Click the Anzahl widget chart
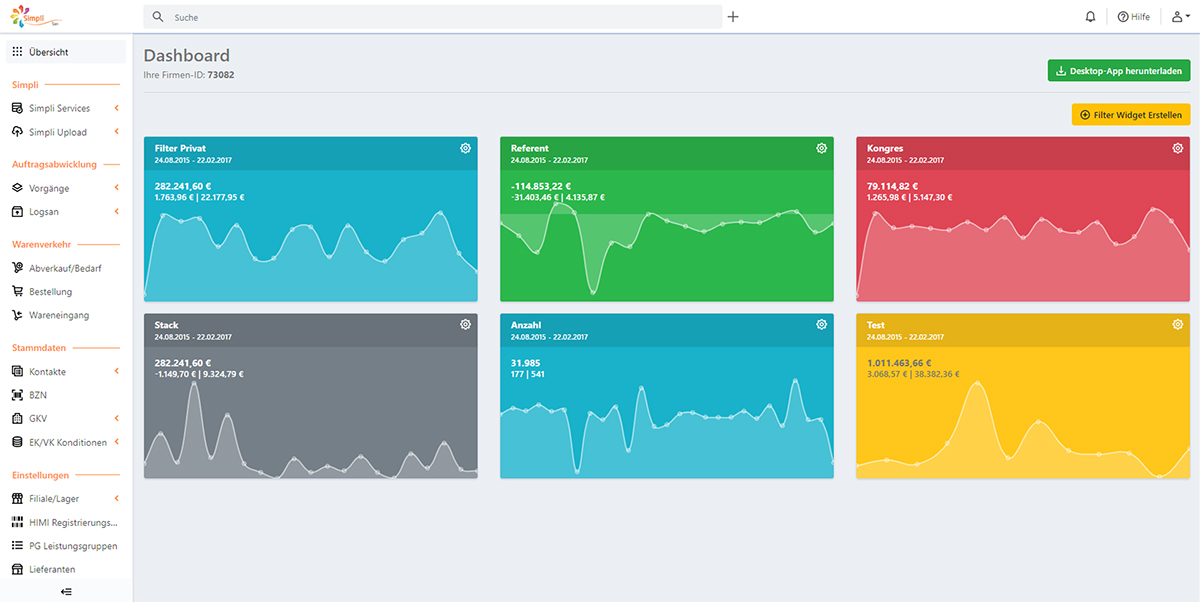 [666, 430]
